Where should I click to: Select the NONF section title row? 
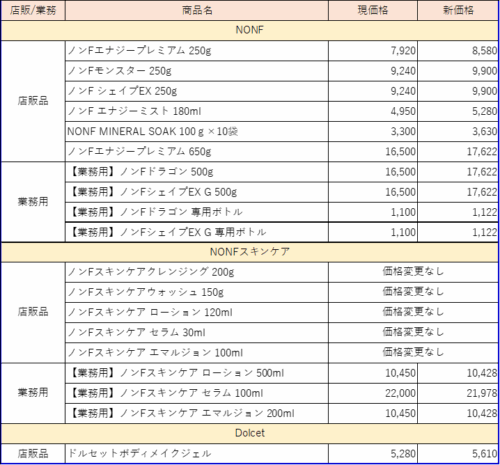point(250,30)
